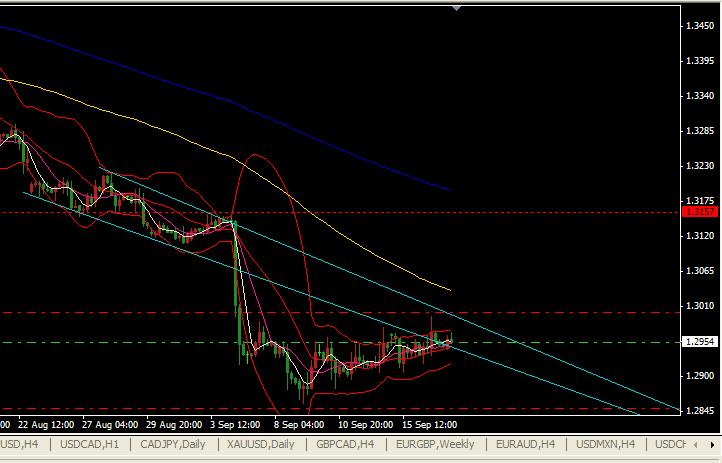This screenshot has height=463, width=722.
Task: Select the red 1.3157 price level label
Action: [x=699, y=212]
